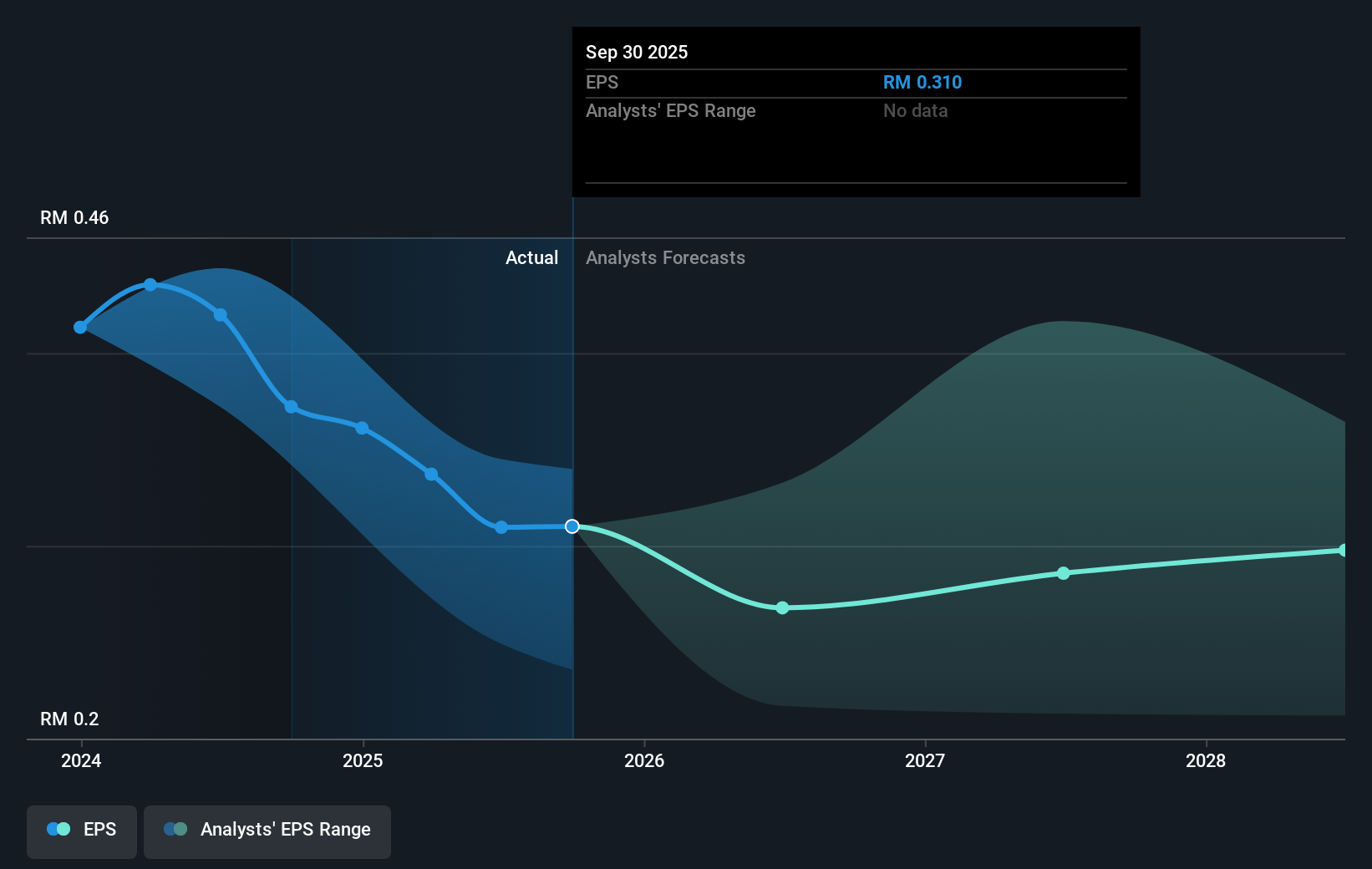
Task: Select the first EPS data point at 2024
Action: tap(80, 327)
